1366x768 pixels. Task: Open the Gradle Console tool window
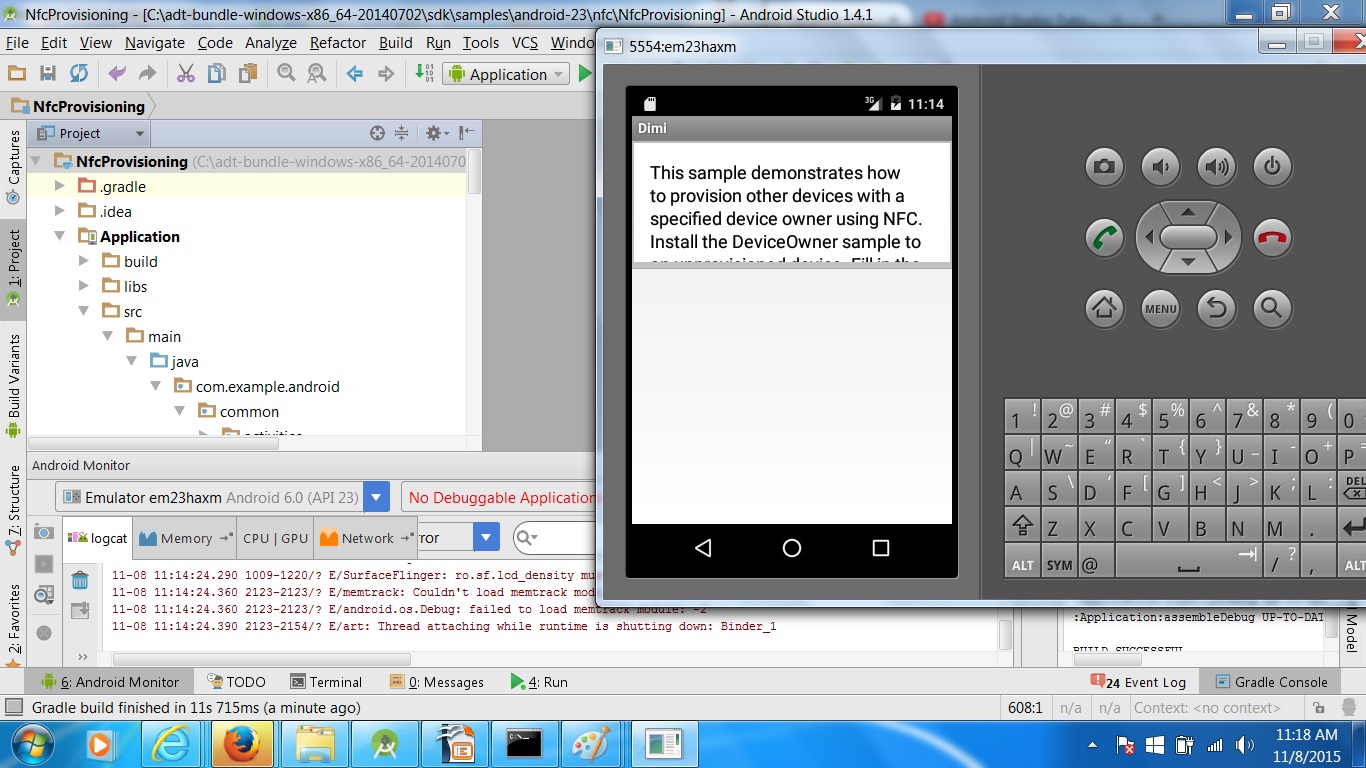coord(1271,682)
